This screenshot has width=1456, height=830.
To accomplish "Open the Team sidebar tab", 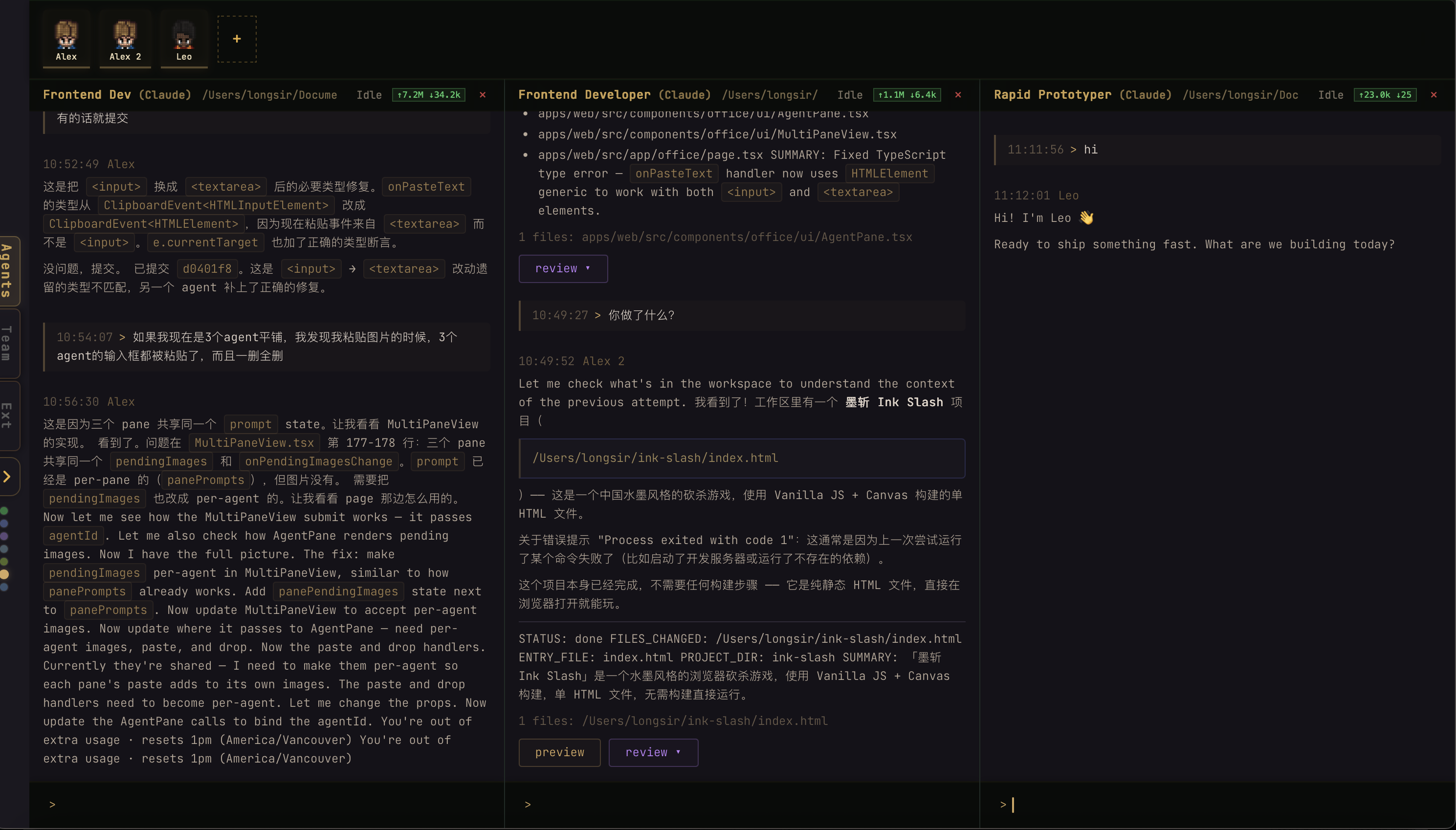I will click(8, 343).
